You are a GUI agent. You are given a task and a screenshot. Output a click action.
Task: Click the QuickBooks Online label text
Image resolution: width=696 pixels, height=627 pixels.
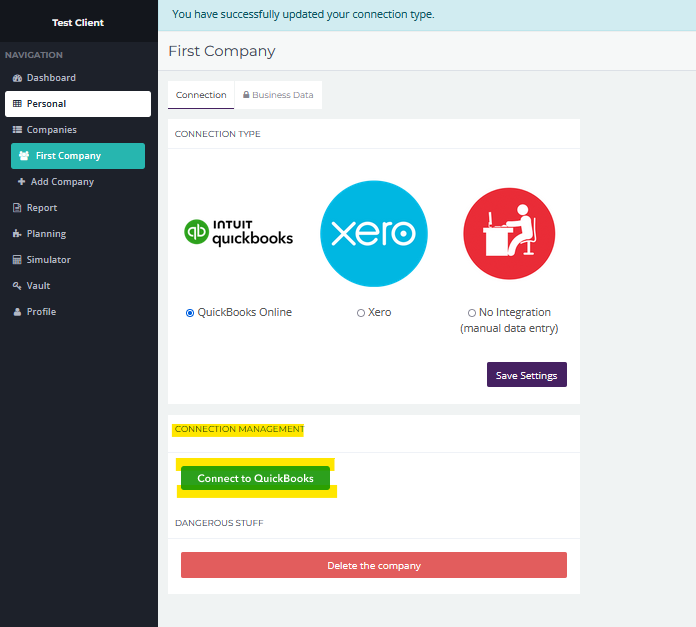pyautogui.click(x=245, y=312)
